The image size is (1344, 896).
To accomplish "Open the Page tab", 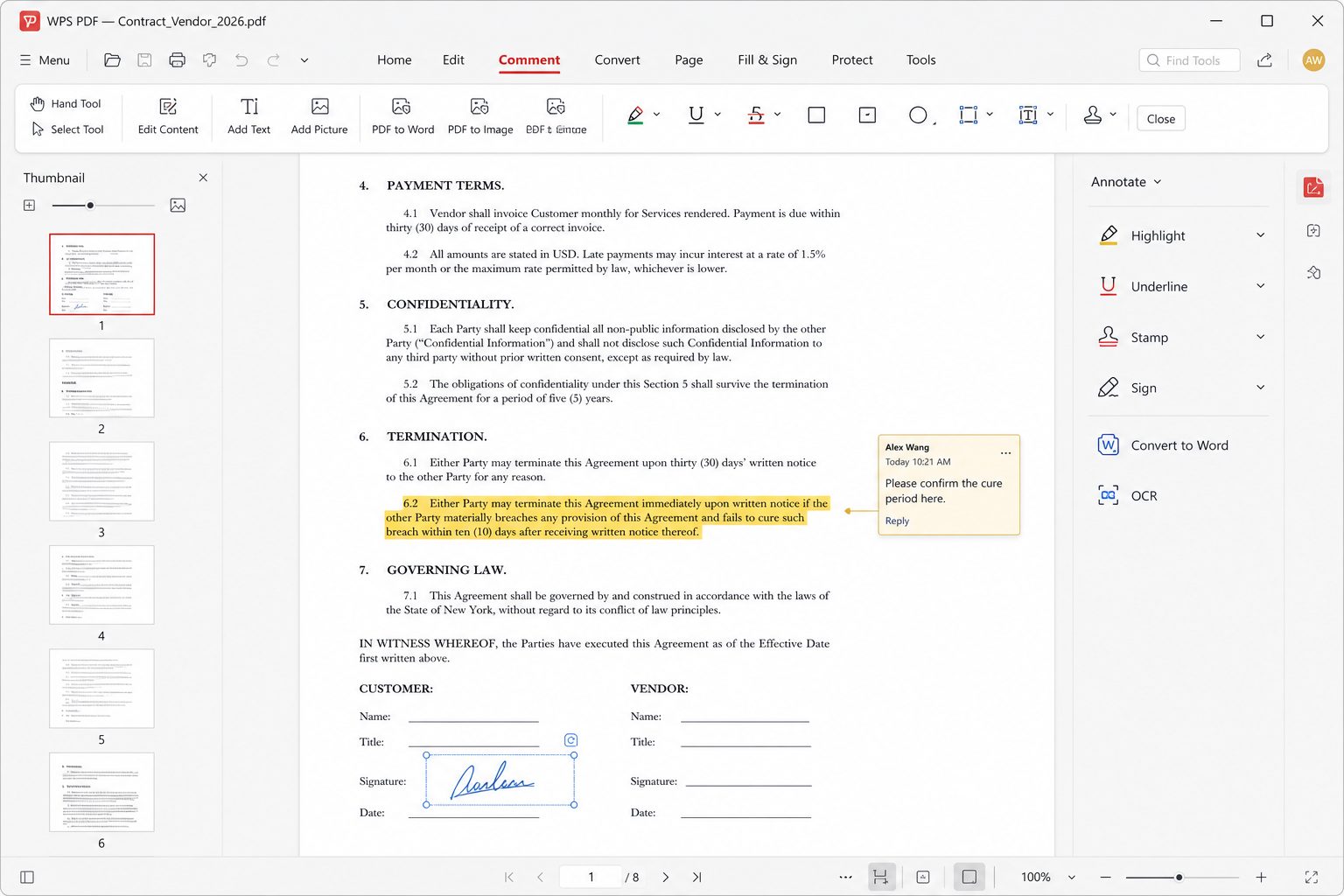I will coord(689,59).
